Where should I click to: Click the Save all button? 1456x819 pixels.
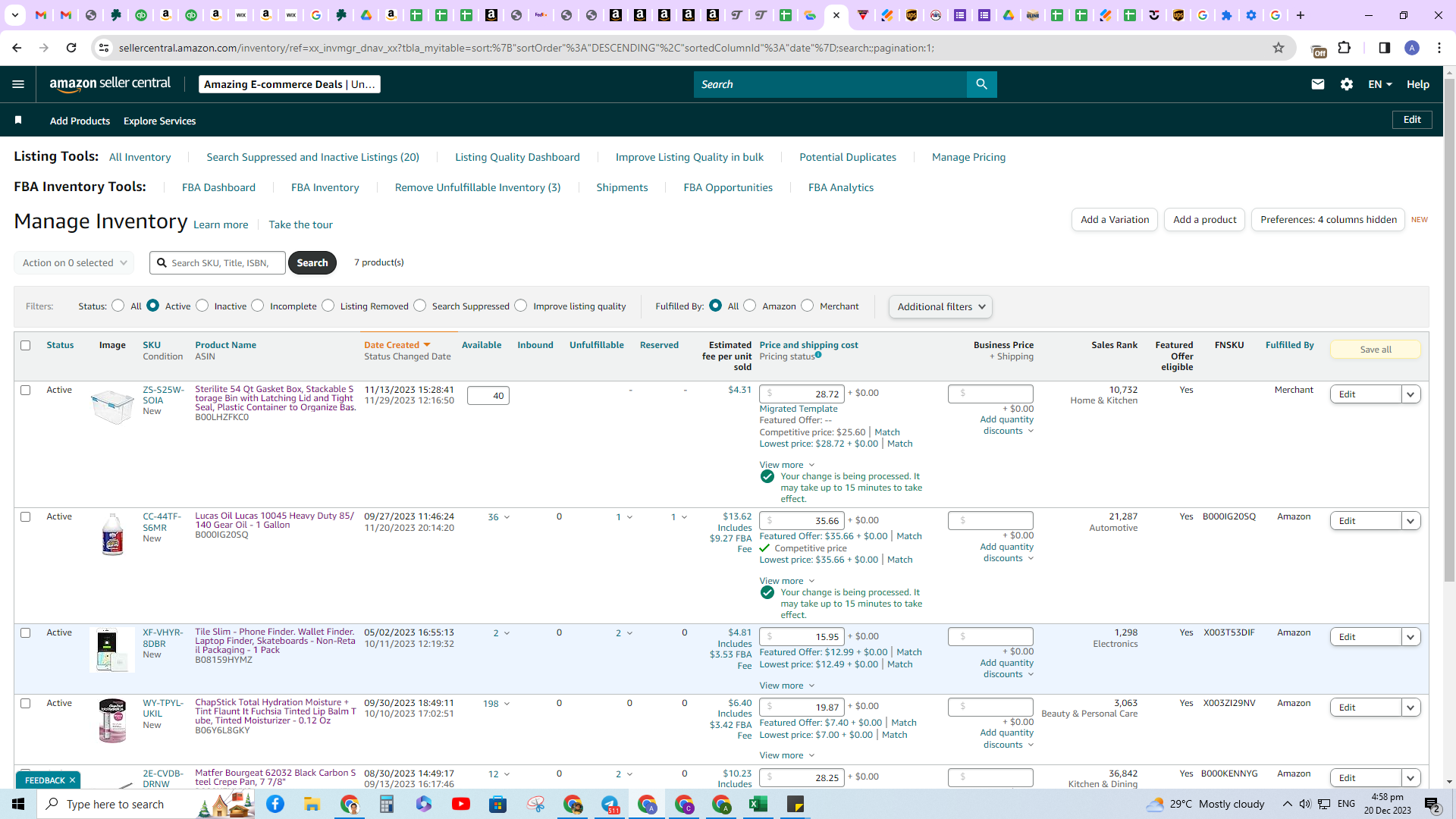[1375, 350]
